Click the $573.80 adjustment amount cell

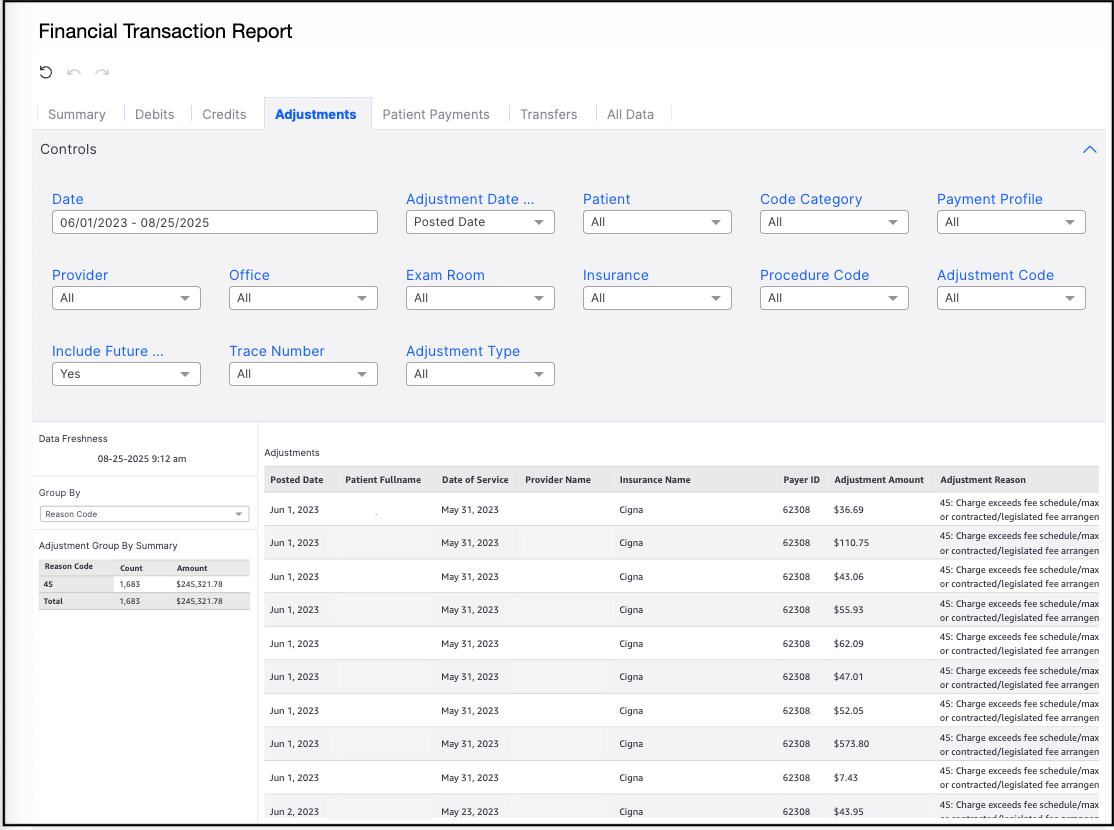pyautogui.click(x=851, y=744)
